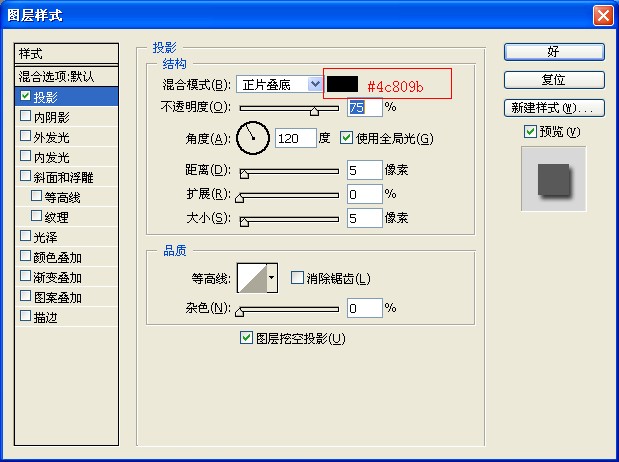619x462 pixels.
Task: Toggle the 投影 drop shadow checkbox
Action: click(x=25, y=96)
